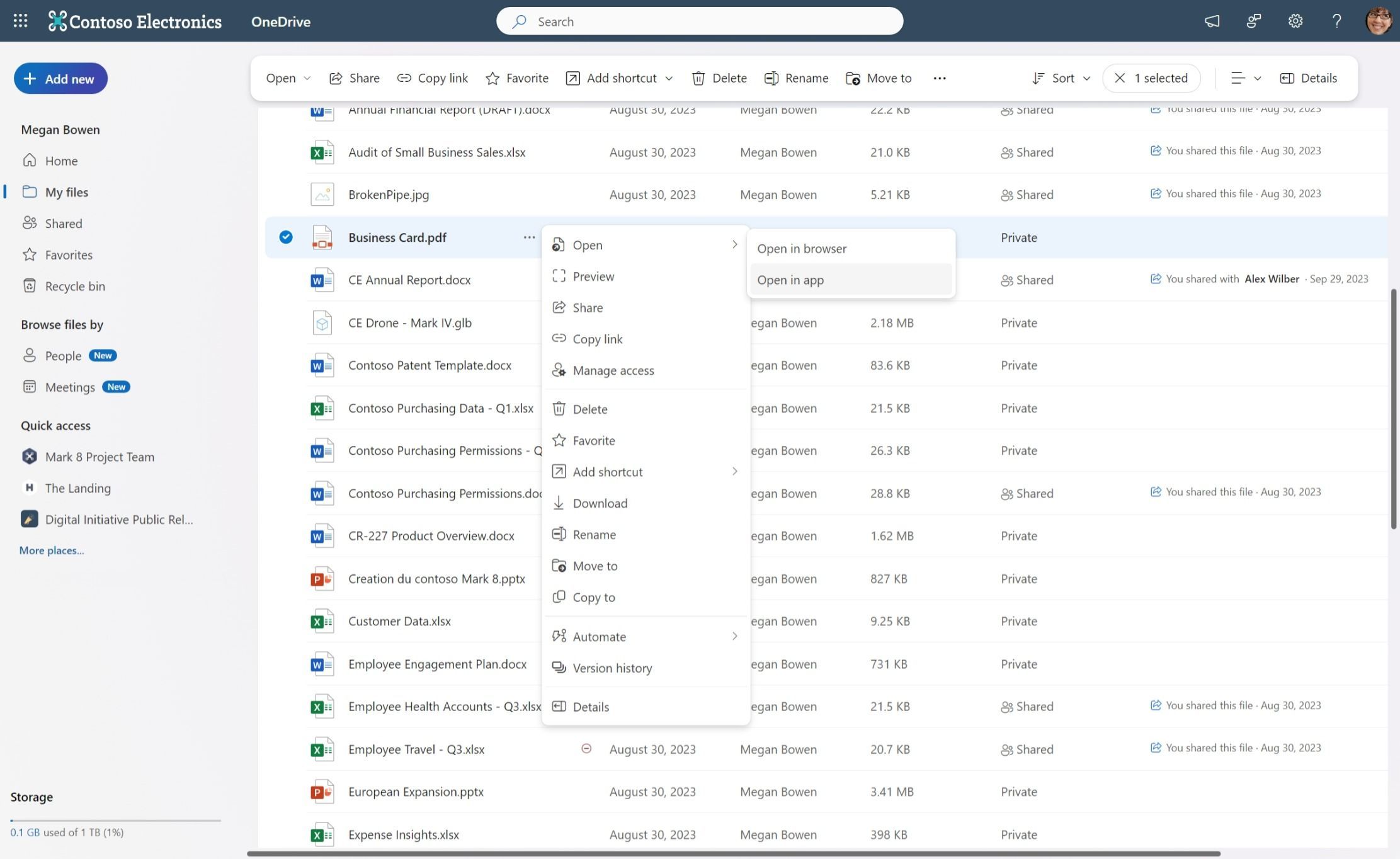Open the help question mark icon
This screenshot has height=859, width=1400.
tap(1336, 21)
